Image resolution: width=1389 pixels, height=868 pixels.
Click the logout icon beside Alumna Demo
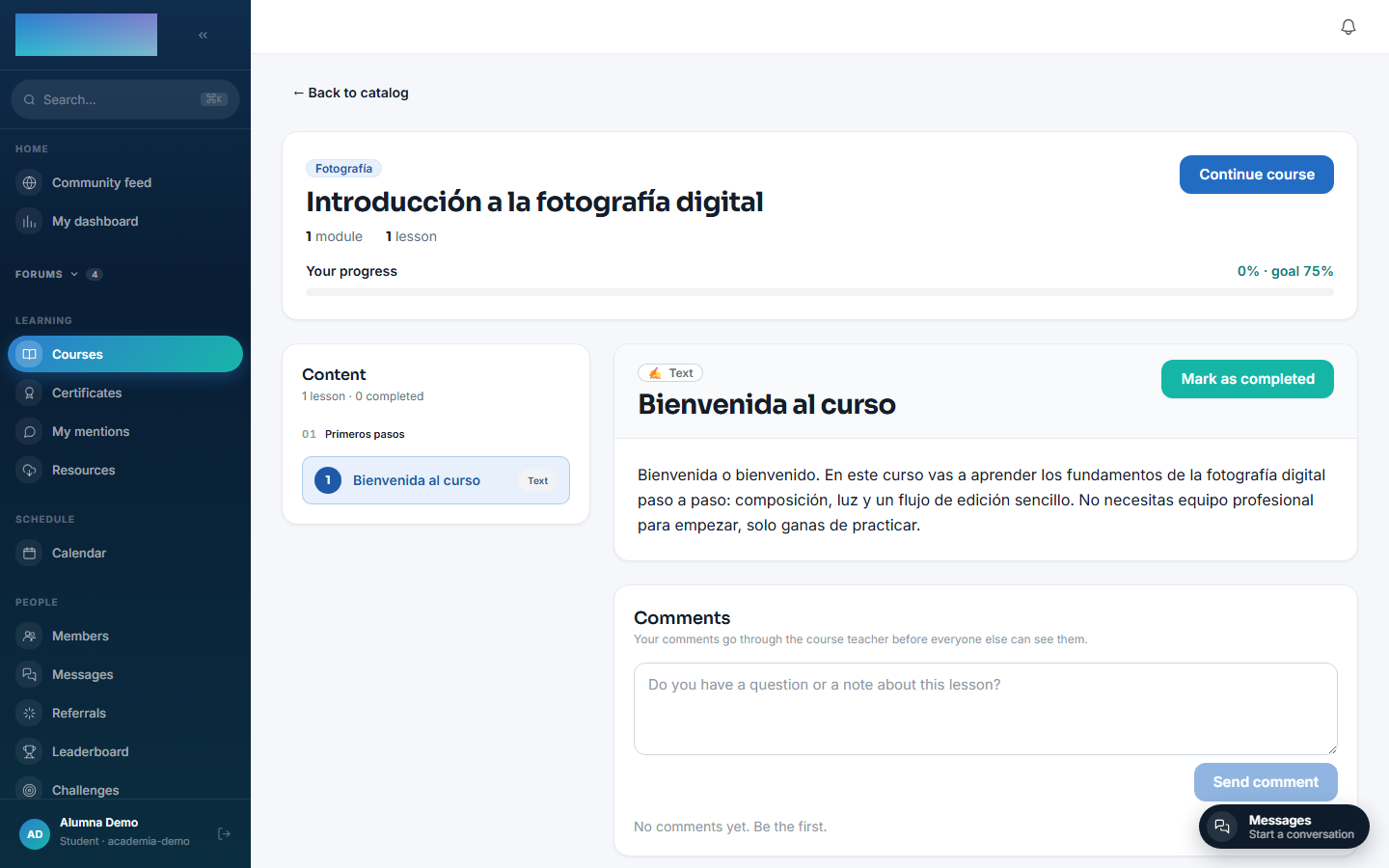[224, 833]
